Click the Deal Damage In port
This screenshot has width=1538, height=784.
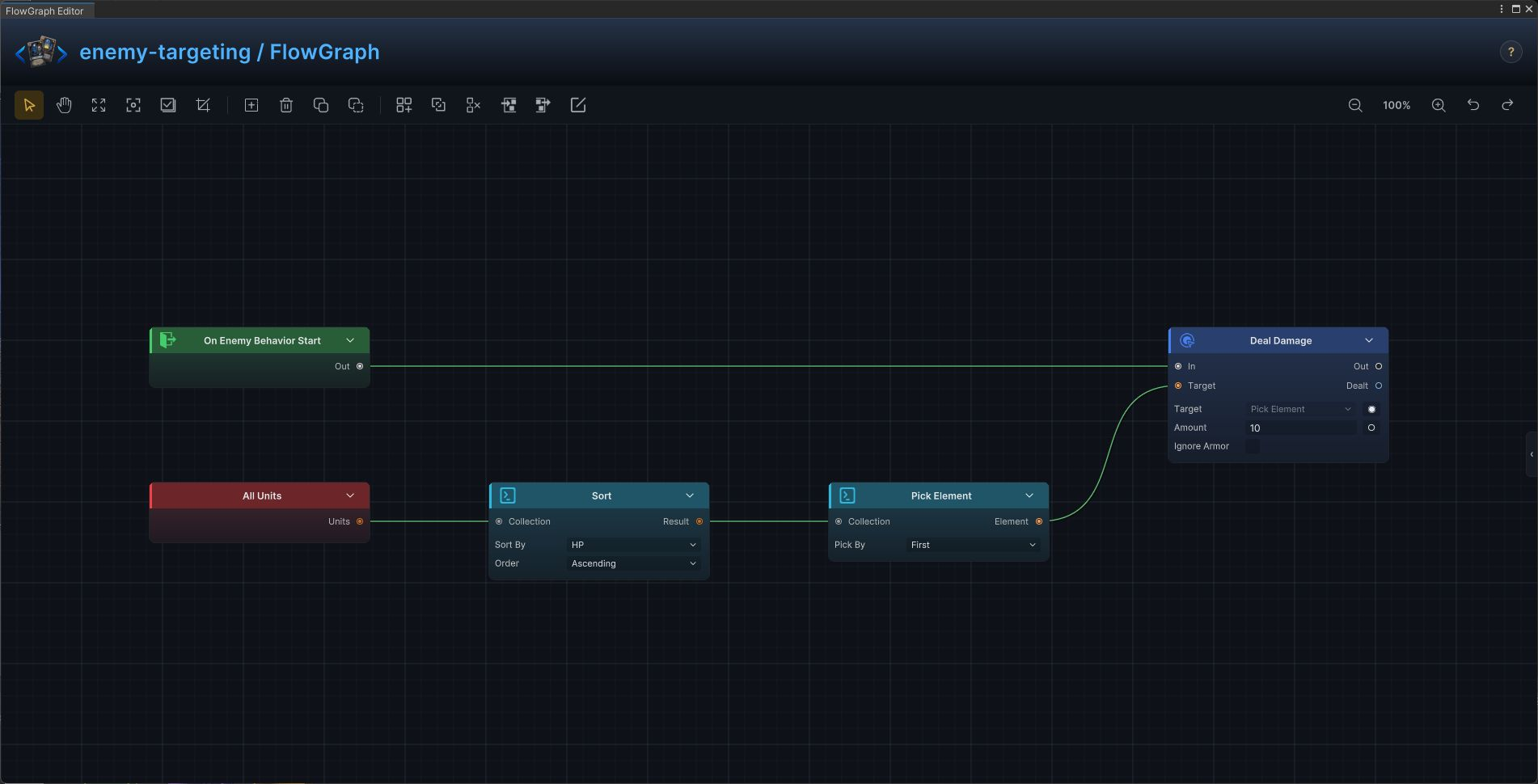point(1178,366)
